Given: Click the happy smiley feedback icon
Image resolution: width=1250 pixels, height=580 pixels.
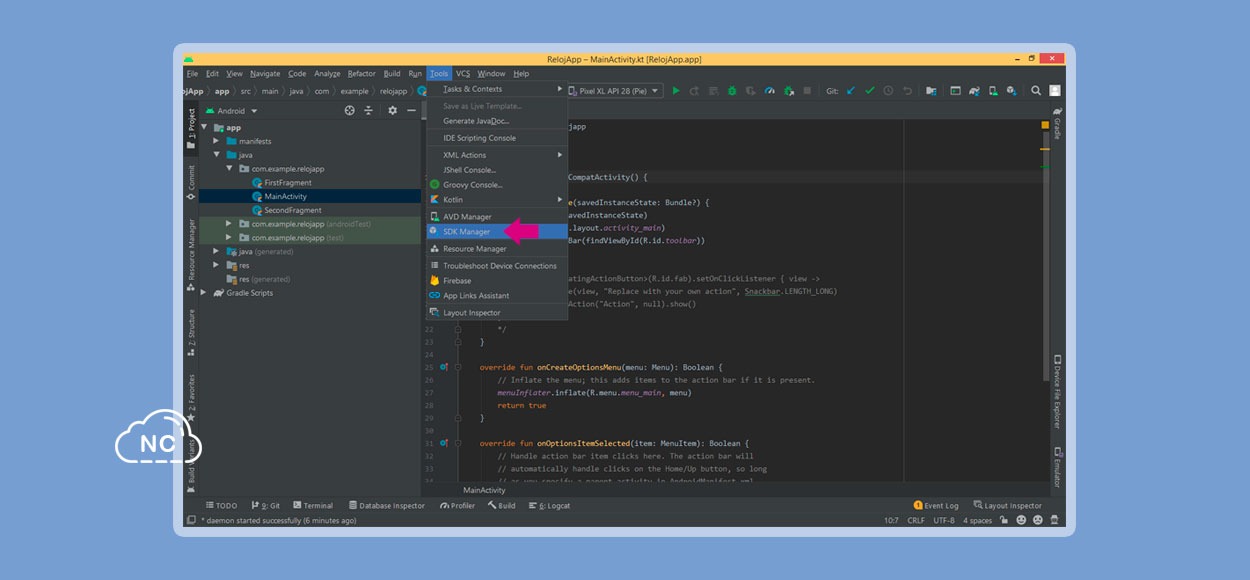Looking at the screenshot, I should pos(1021,520).
